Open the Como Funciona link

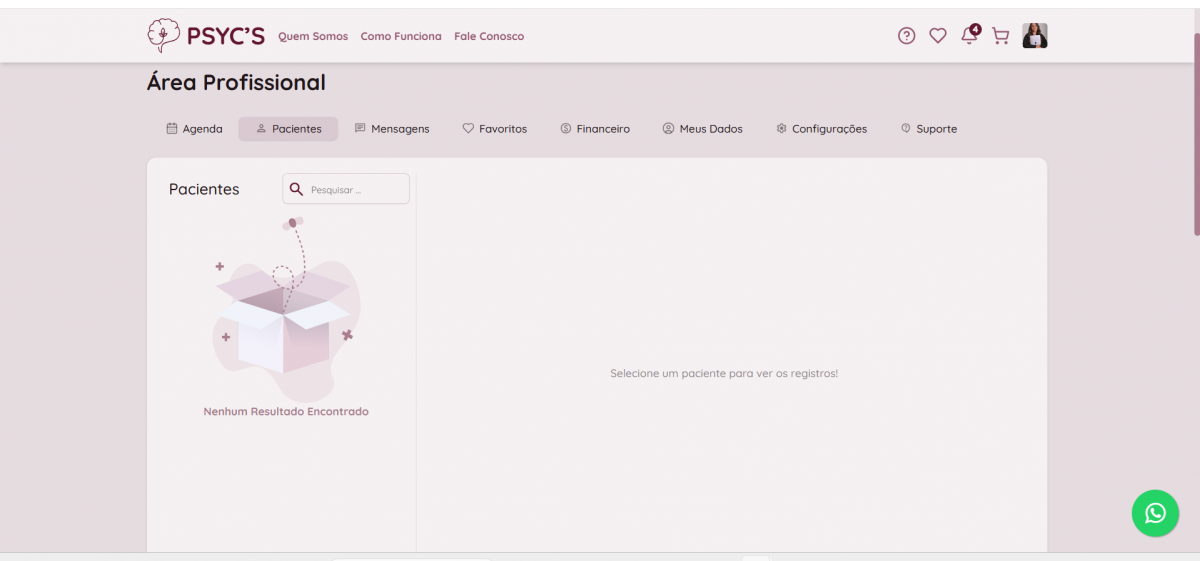tap(401, 36)
